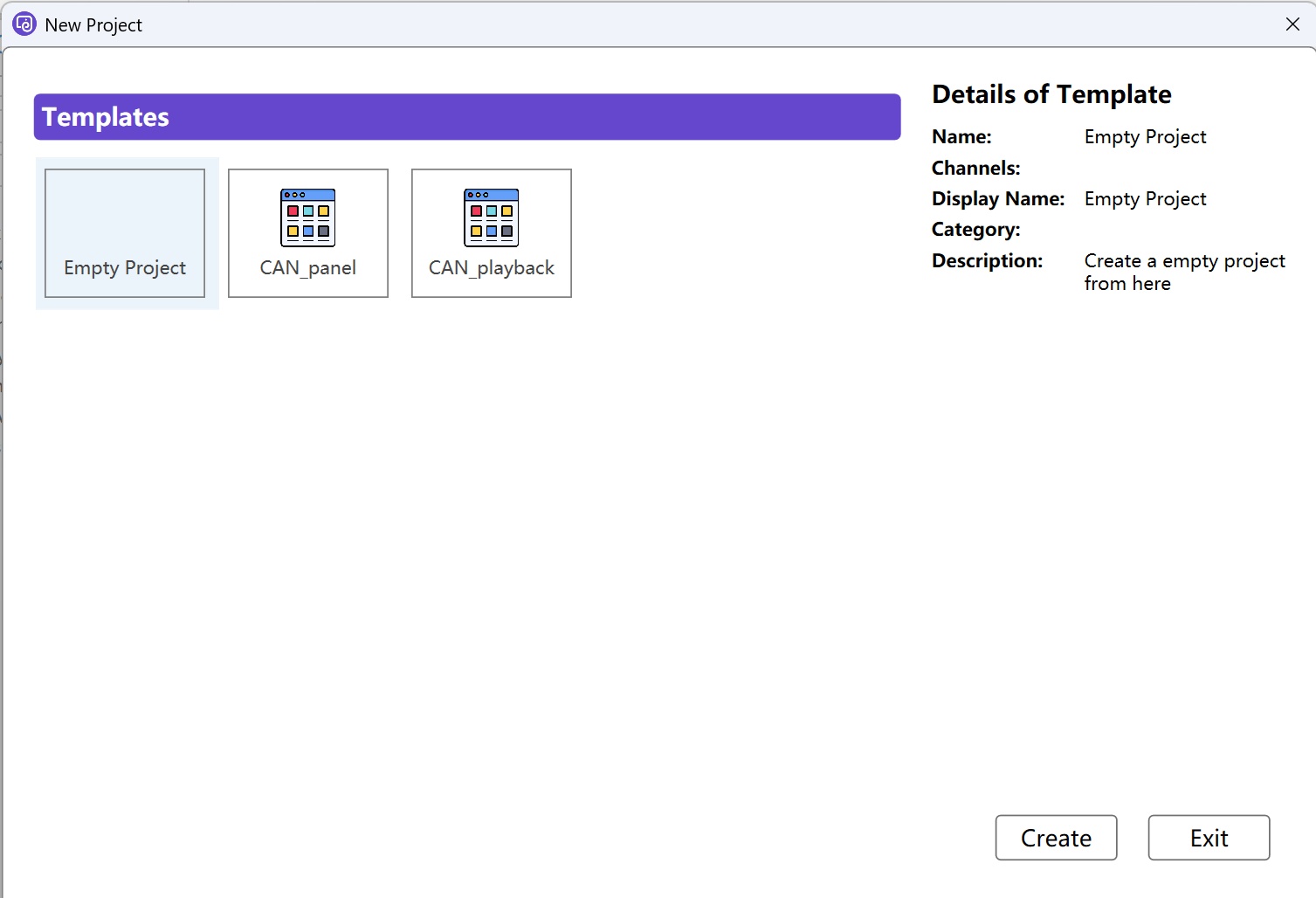Screen dimensions: 1316x898
Task: Click the Name: field label
Action: pyautogui.click(x=961, y=137)
